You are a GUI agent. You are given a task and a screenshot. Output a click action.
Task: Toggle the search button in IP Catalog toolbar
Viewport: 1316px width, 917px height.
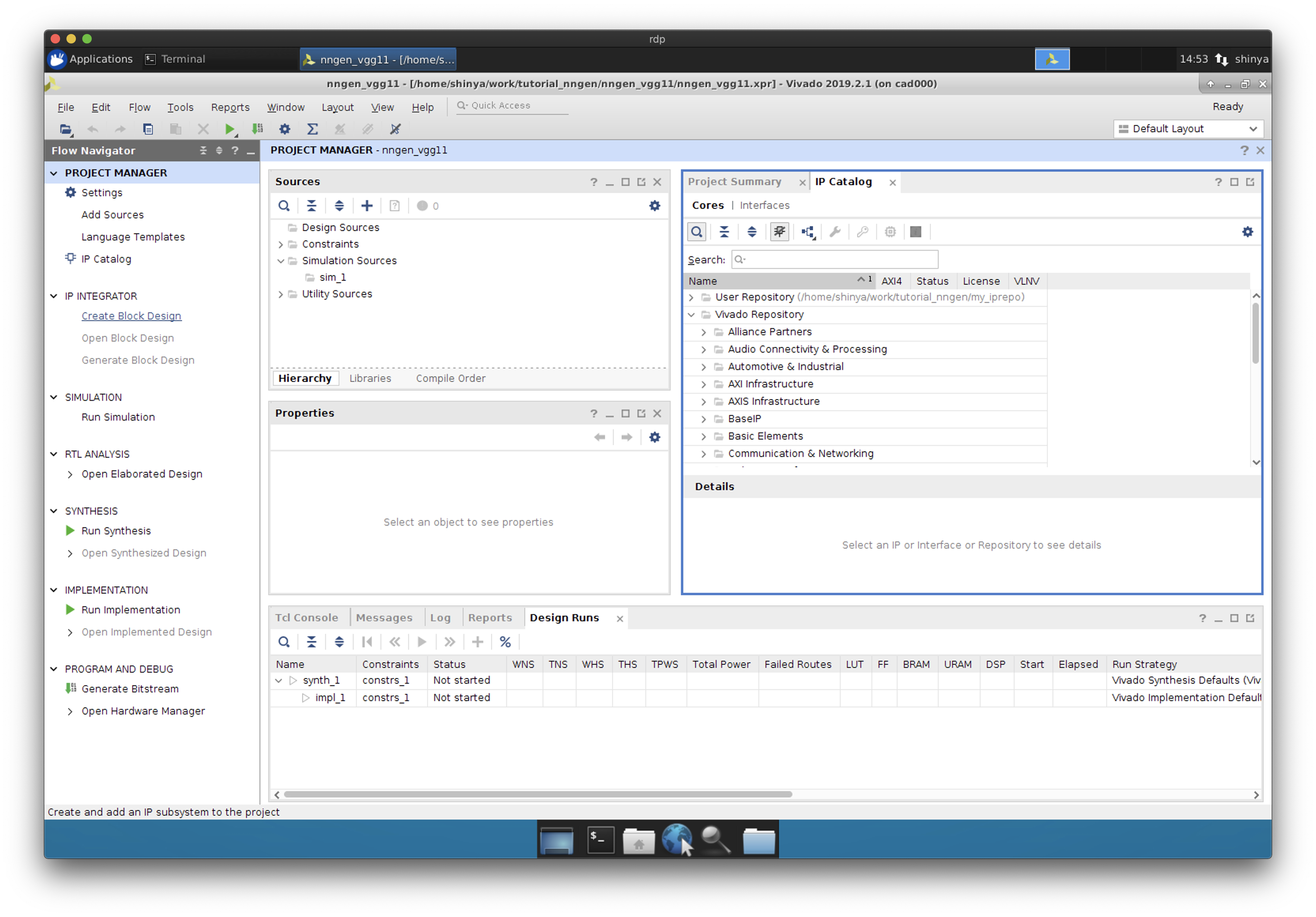point(696,232)
